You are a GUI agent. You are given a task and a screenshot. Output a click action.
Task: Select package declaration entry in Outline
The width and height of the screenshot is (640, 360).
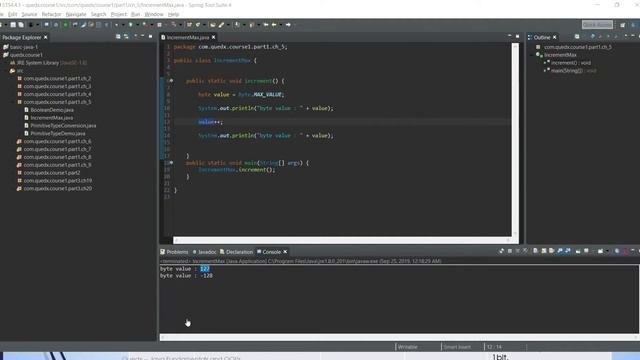coord(577,47)
